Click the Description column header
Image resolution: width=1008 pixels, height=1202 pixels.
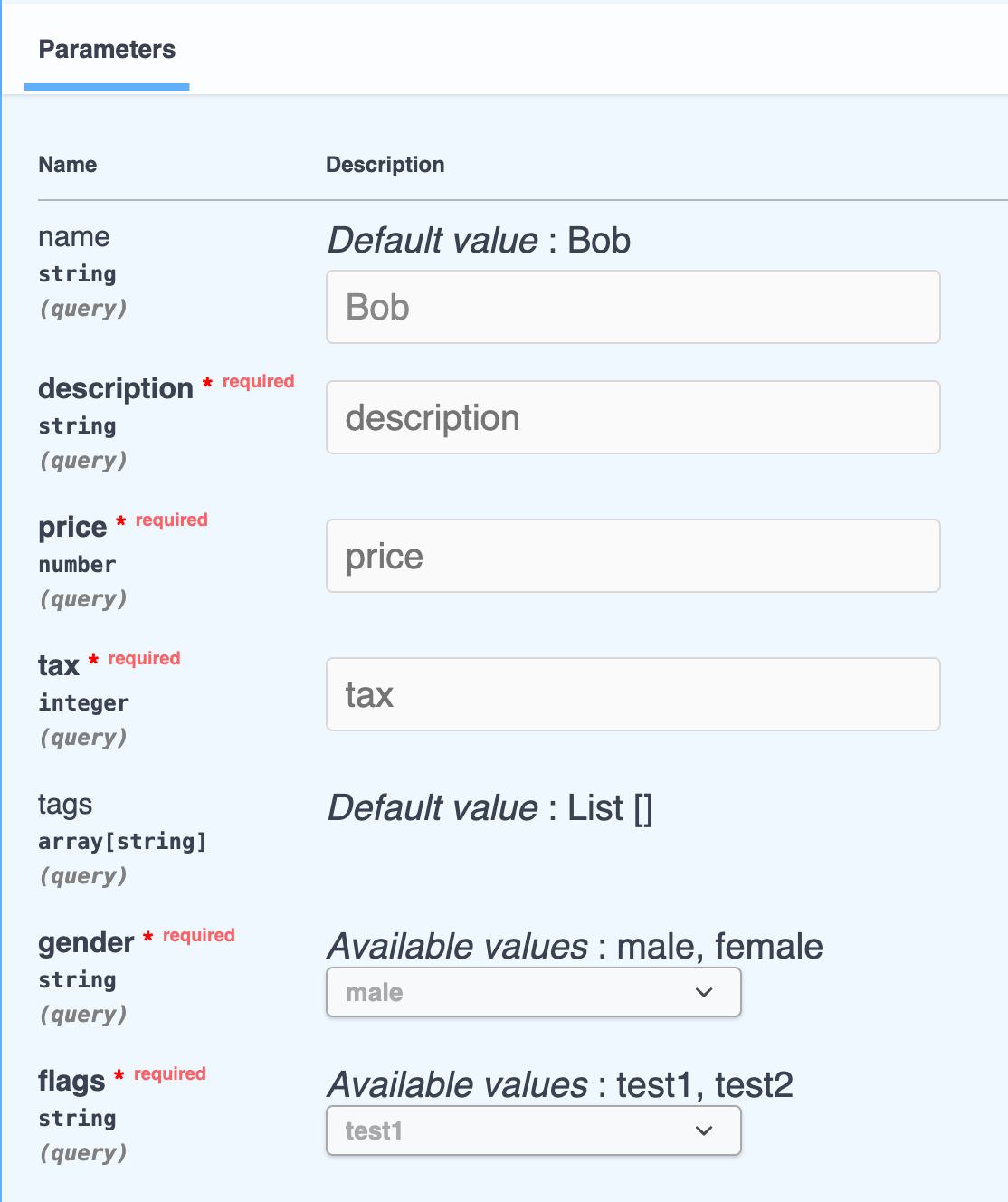pos(385,165)
